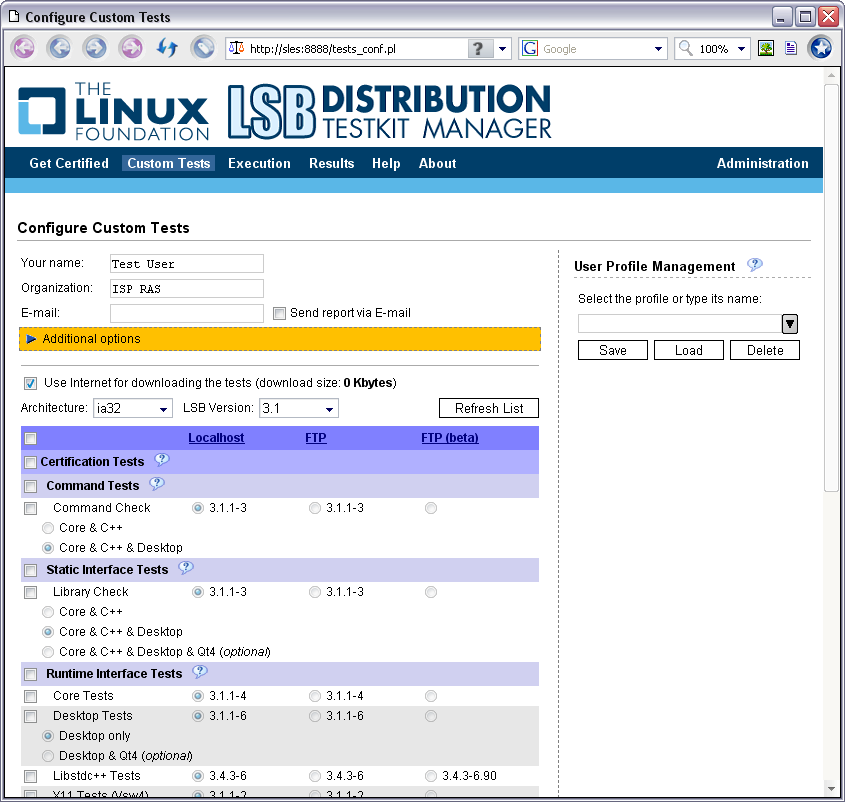The image size is (845, 802).
Task: Click the FTP (beta) column link
Action: coord(450,438)
